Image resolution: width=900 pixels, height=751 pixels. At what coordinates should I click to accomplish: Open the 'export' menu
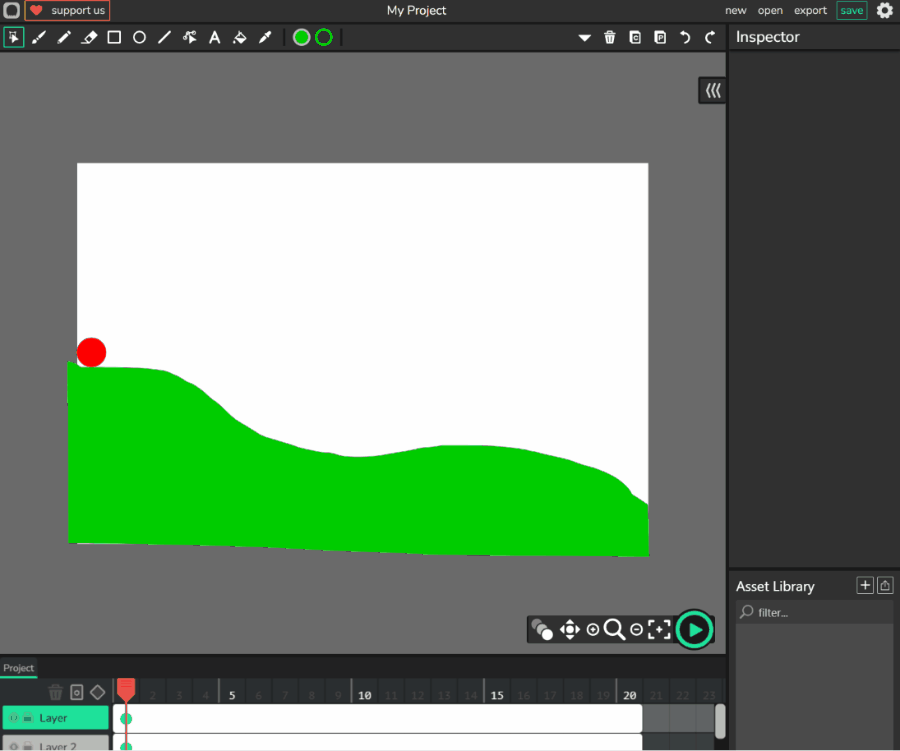pyautogui.click(x=810, y=10)
